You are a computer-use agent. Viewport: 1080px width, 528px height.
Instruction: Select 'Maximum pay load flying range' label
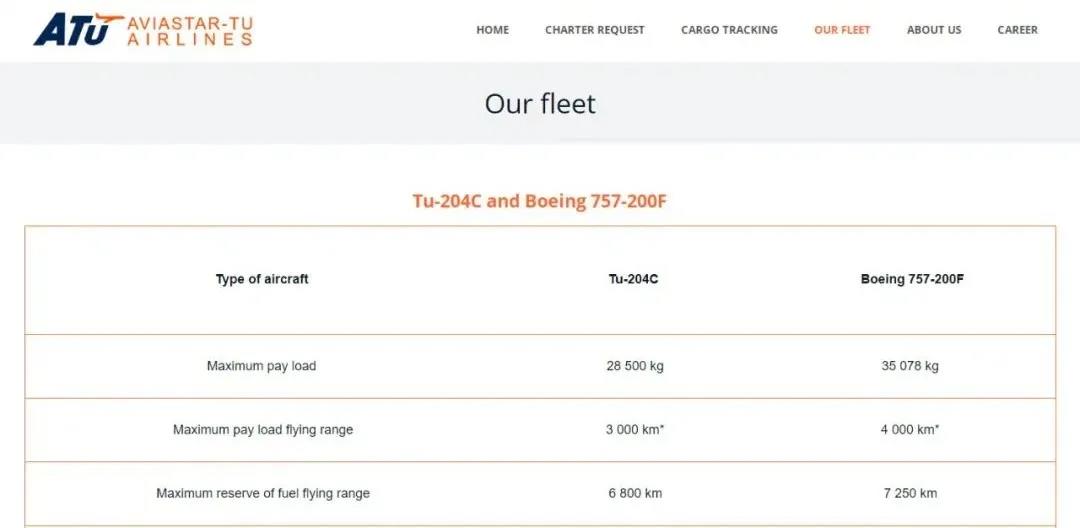[x=263, y=430]
